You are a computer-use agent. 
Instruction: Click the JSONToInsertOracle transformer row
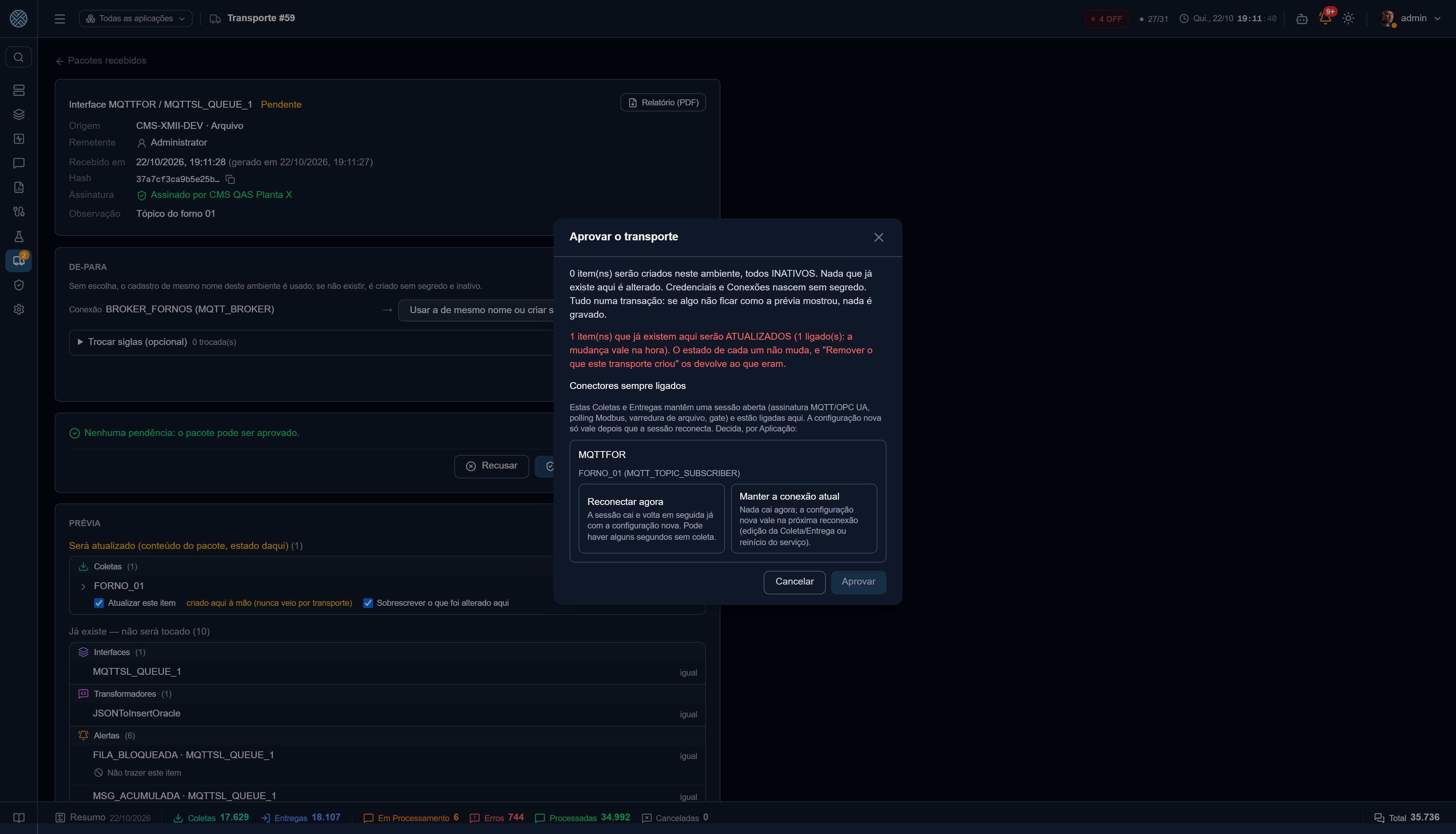[387, 714]
